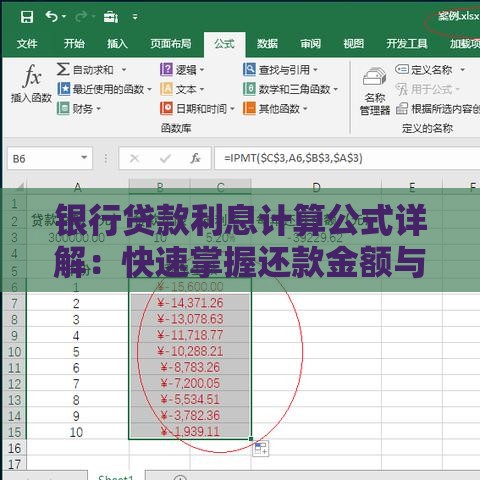Screen dimensions: 480x480
Task: Expand the 查找与引用 dropdown arrow
Action: coord(315,70)
